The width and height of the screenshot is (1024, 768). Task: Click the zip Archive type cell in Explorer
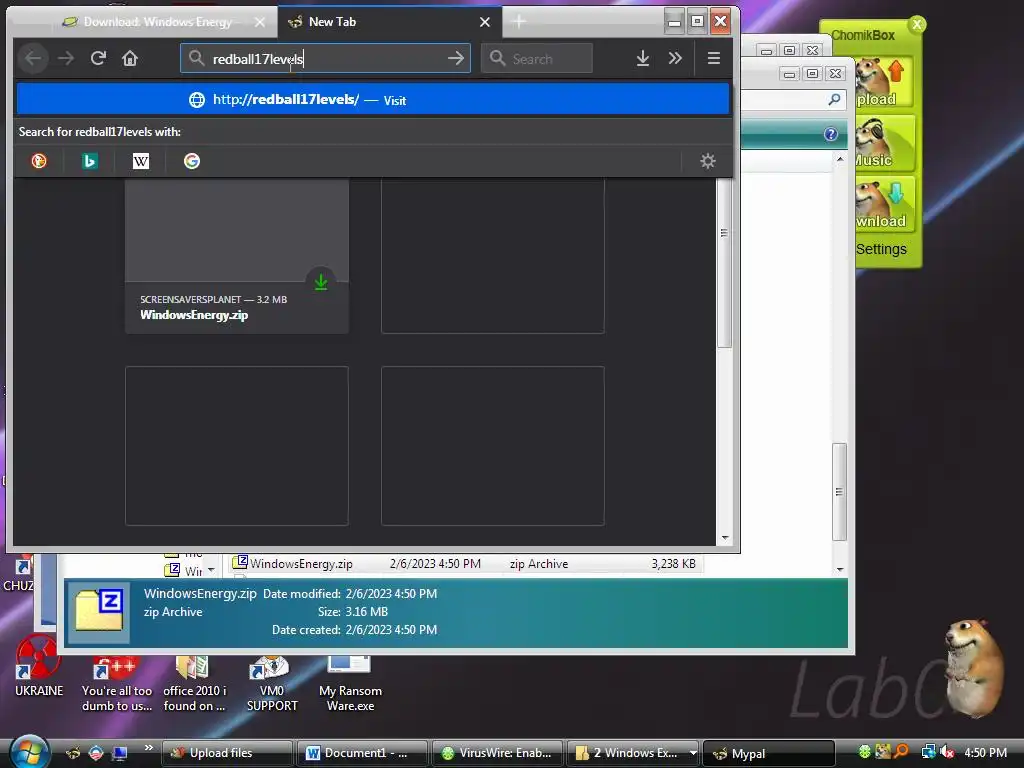tap(539, 564)
